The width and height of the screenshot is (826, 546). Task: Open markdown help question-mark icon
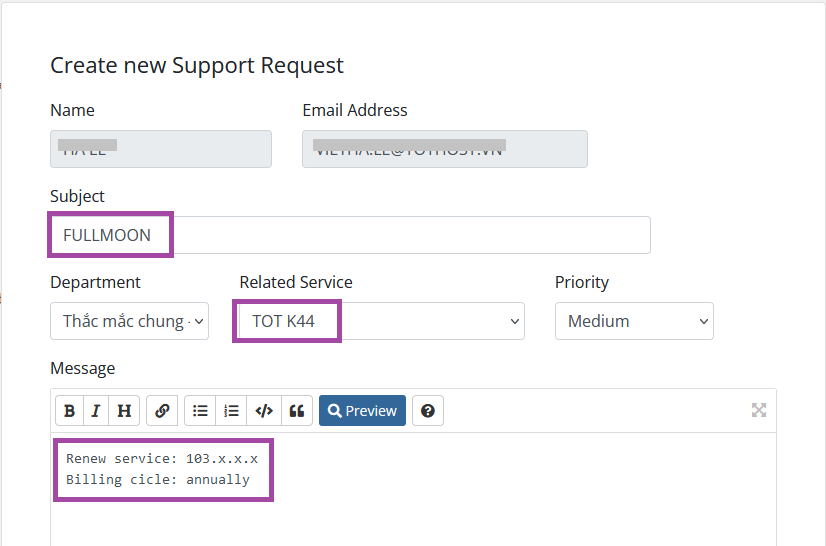click(x=428, y=411)
